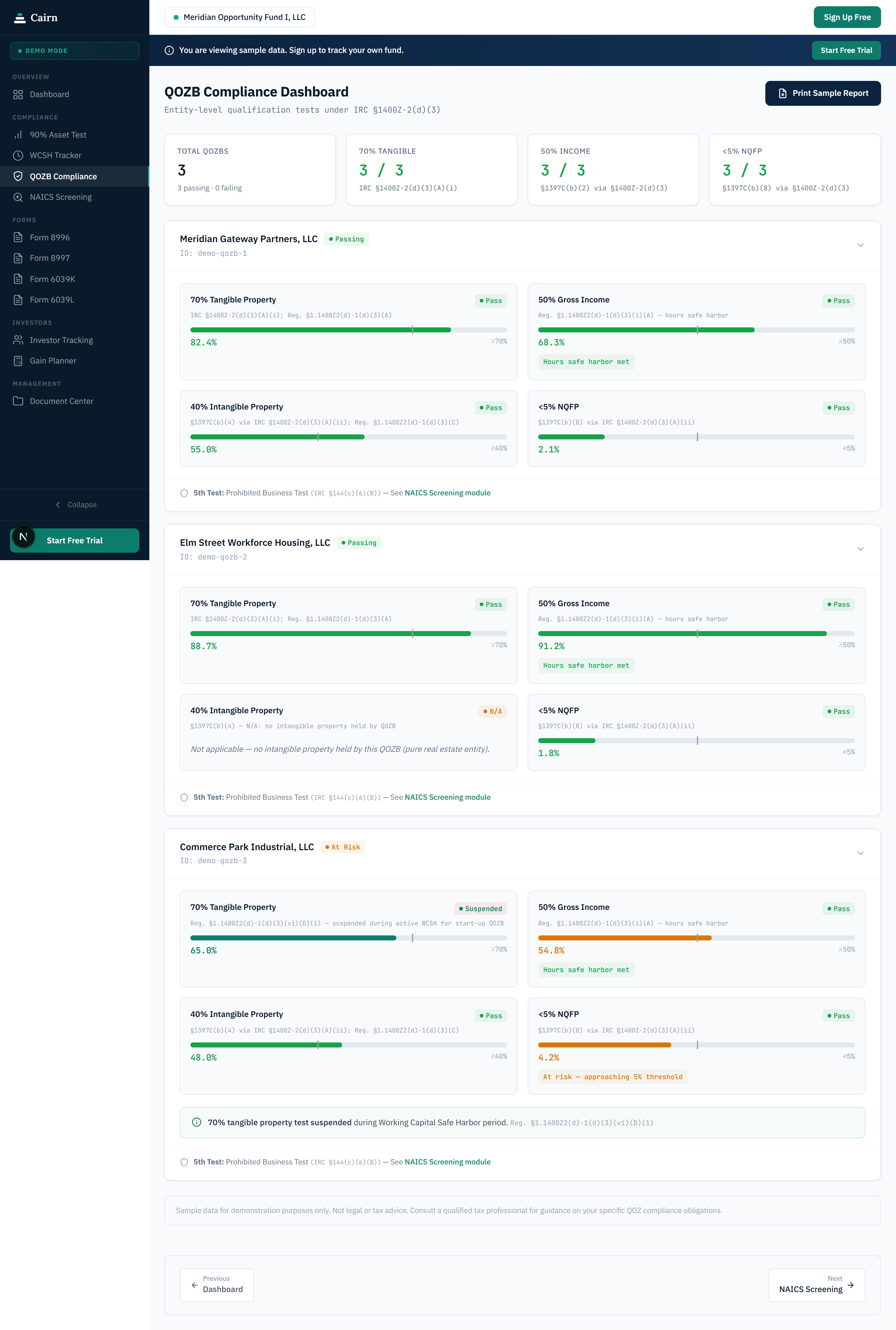The width and height of the screenshot is (896, 1330).
Task: Click the Form 6039L document icon
Action: [18, 299]
